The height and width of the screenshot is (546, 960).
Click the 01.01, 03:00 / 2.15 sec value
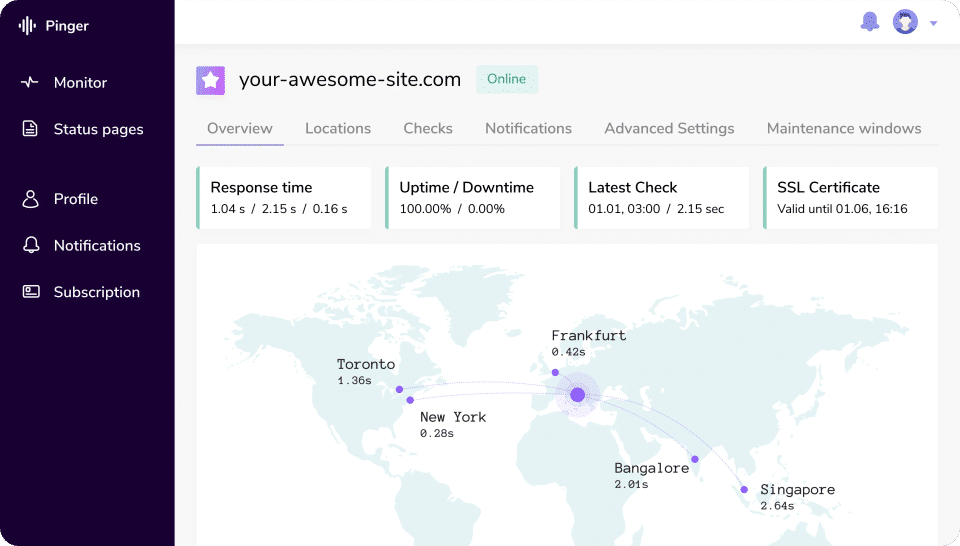pyautogui.click(x=656, y=209)
